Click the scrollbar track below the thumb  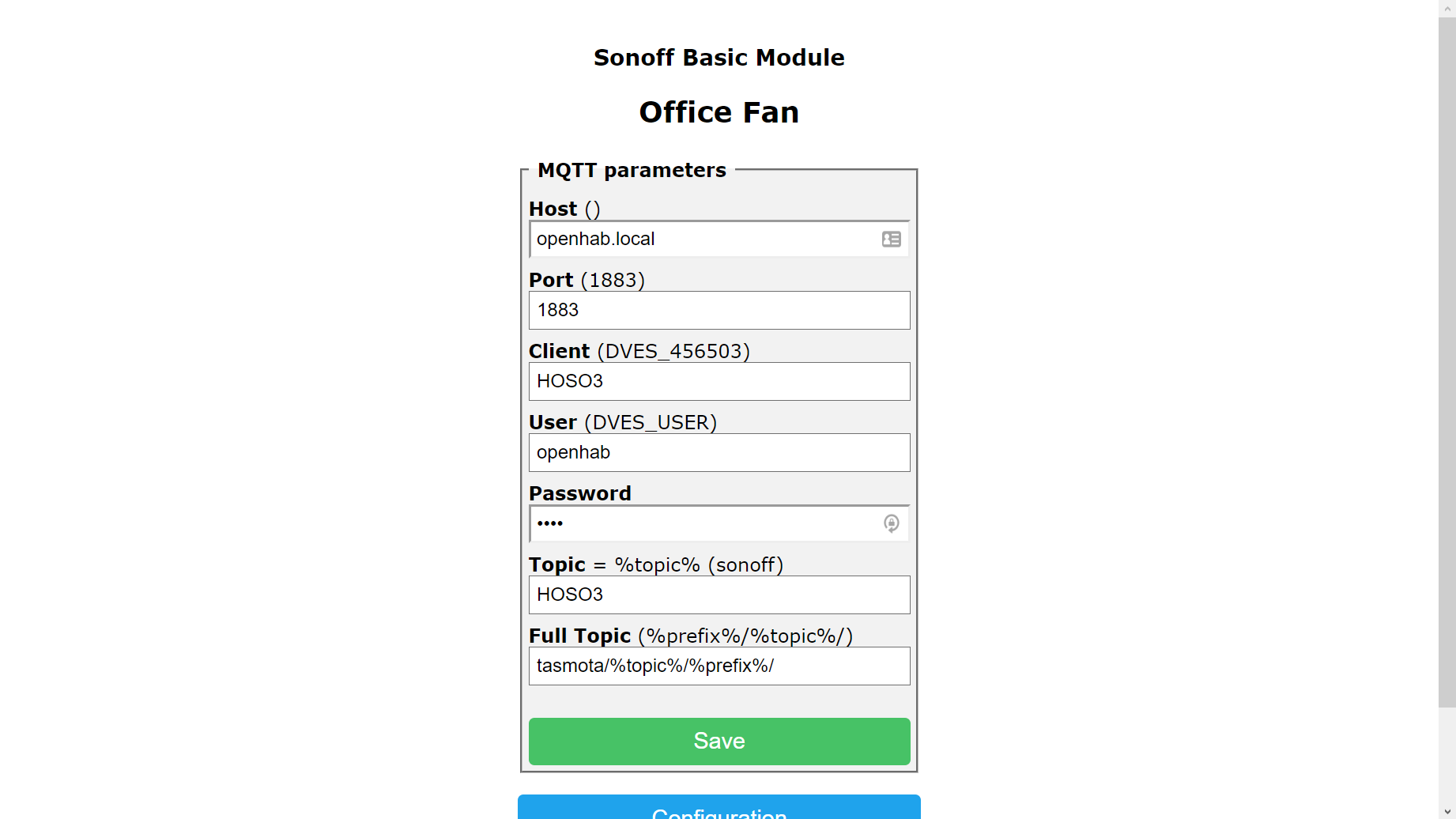(x=1447, y=759)
